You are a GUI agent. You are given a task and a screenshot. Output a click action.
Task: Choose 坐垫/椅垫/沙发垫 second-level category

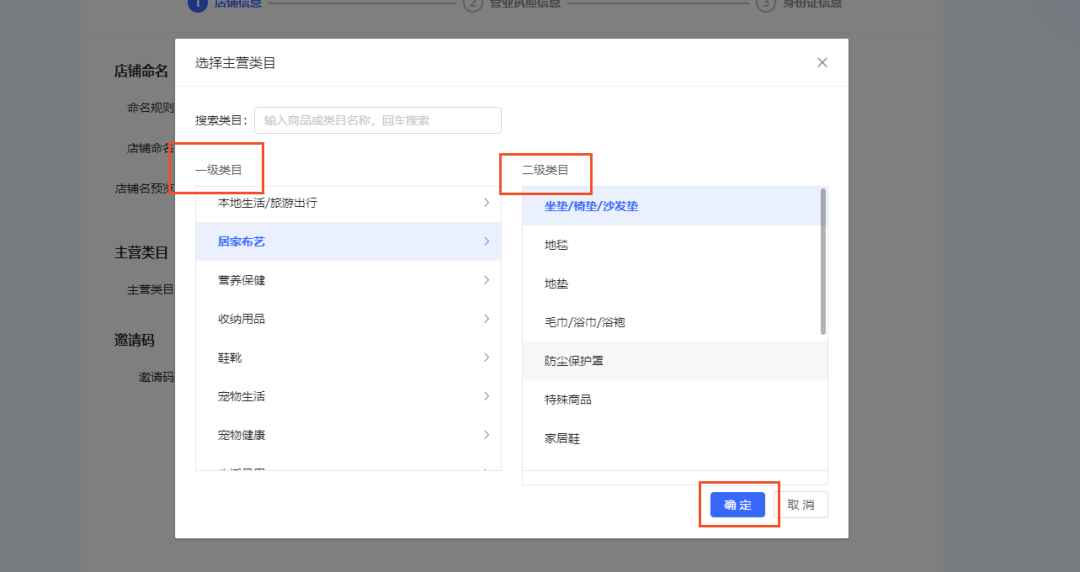[672, 206]
